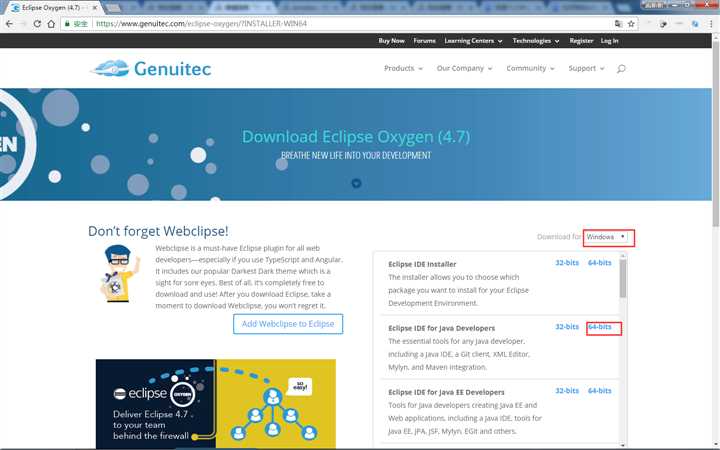Expand the Technologies menu
This screenshot has height=450, width=720.
click(536, 41)
